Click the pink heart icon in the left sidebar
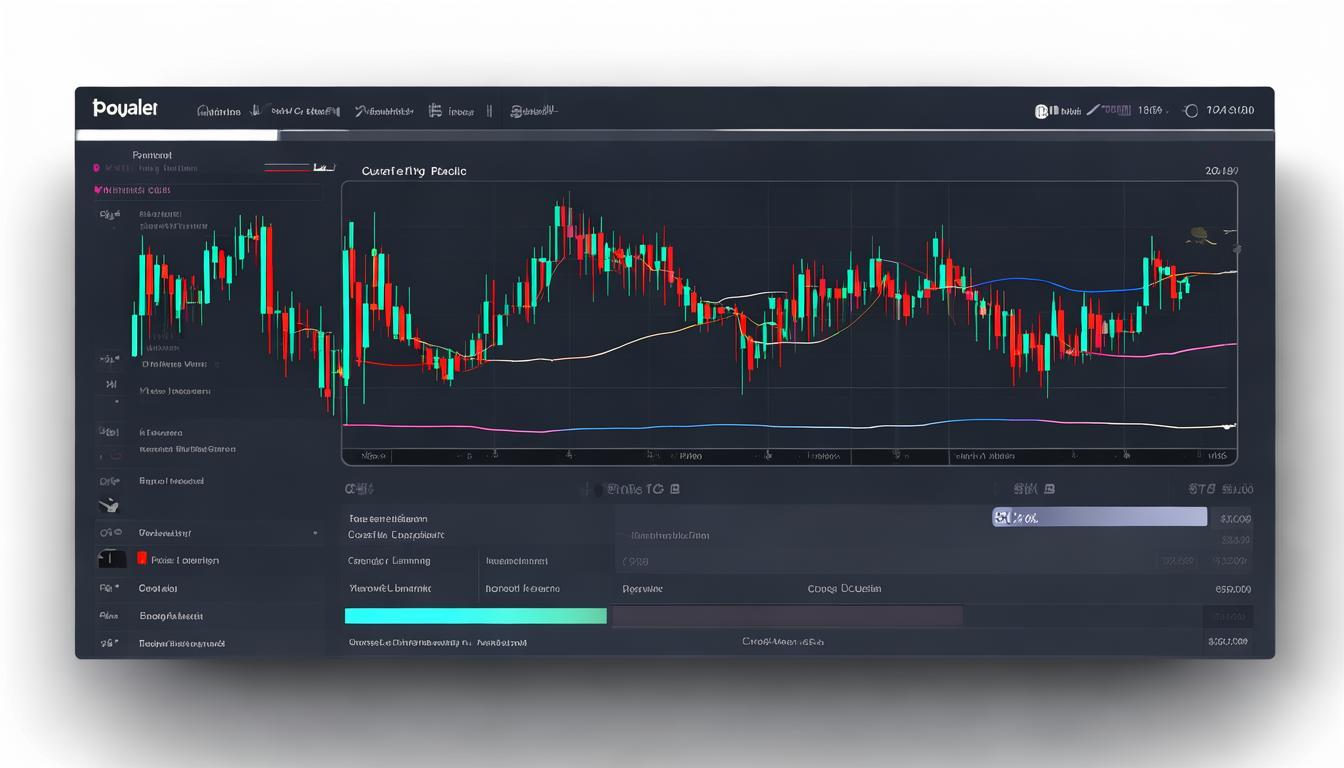This screenshot has height=768, width=1344. (x=98, y=189)
